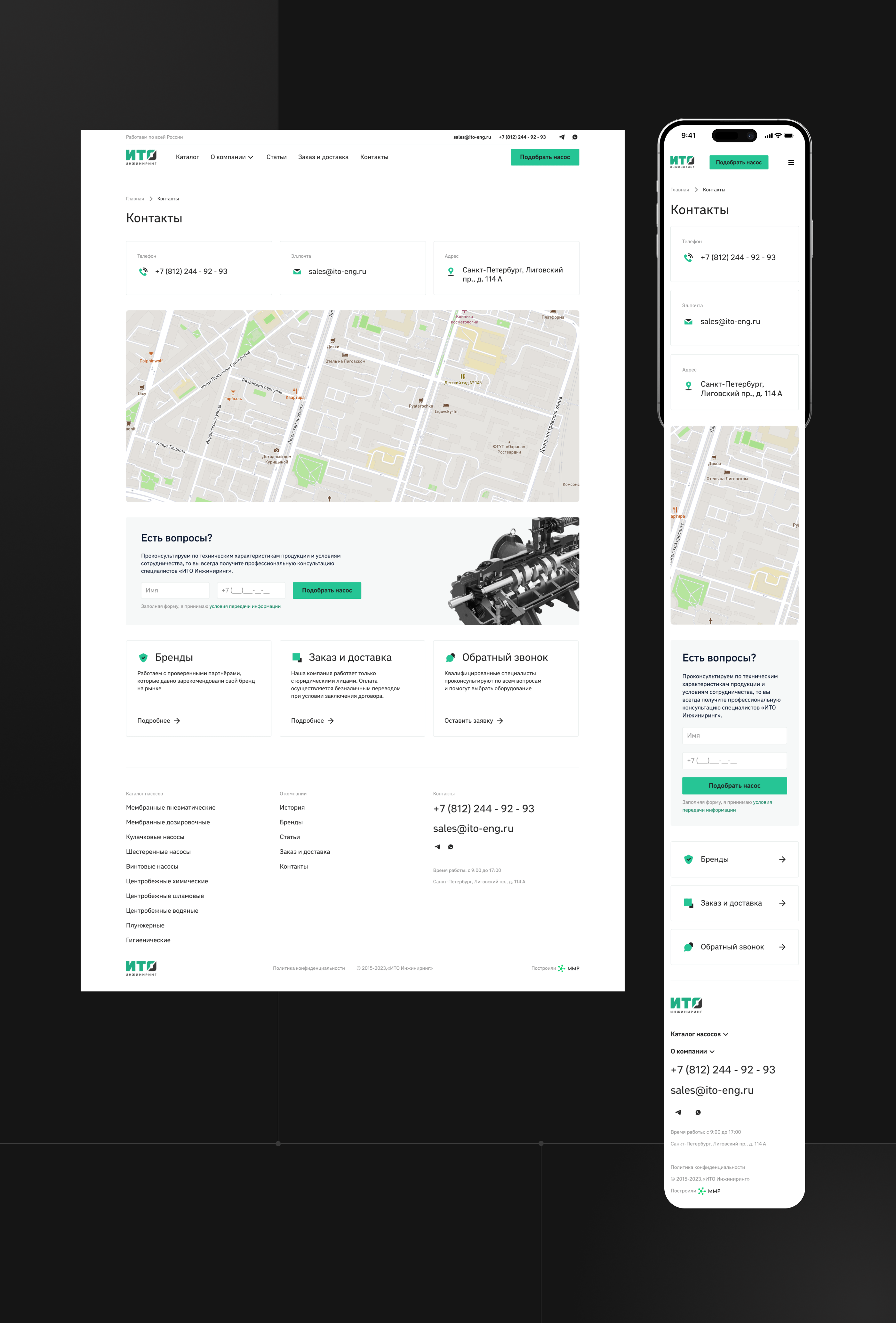Click the WhatsApp icon in the mobile footer
The image size is (896, 1323).
[698, 1112]
